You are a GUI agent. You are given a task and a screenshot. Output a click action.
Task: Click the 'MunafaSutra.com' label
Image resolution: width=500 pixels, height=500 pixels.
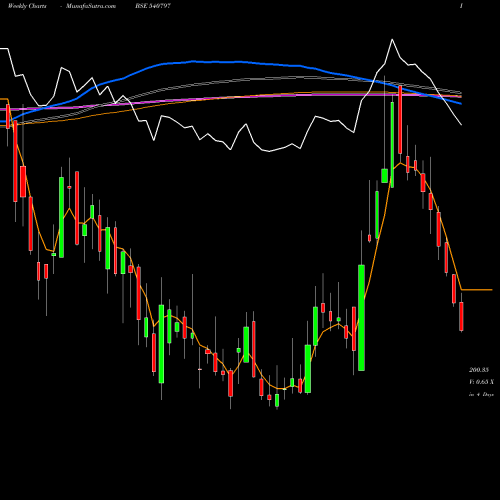coord(91,6)
